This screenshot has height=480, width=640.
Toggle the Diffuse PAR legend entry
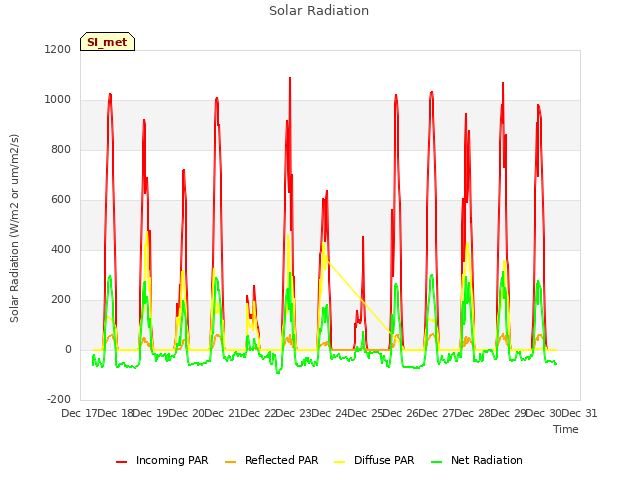coord(374,460)
